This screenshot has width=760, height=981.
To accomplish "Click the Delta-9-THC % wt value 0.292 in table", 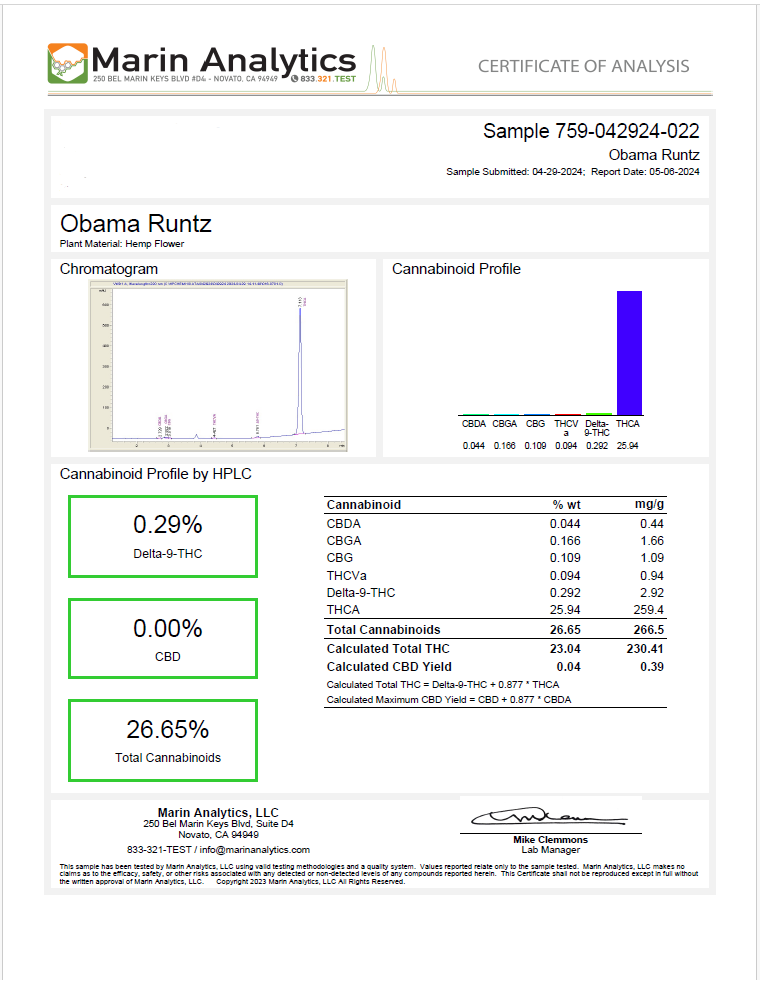I will (565, 592).
